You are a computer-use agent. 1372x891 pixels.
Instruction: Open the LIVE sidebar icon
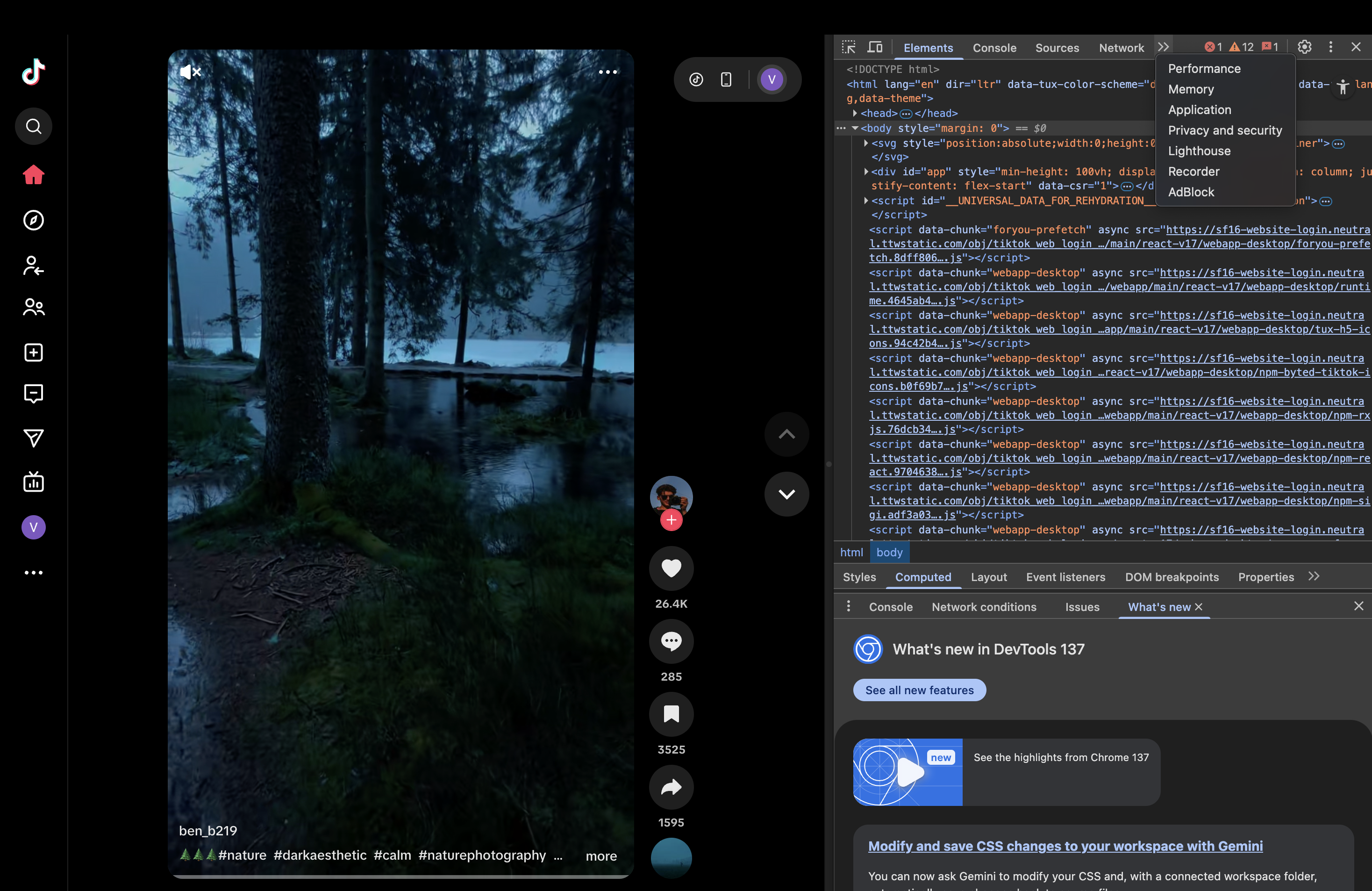(34, 482)
